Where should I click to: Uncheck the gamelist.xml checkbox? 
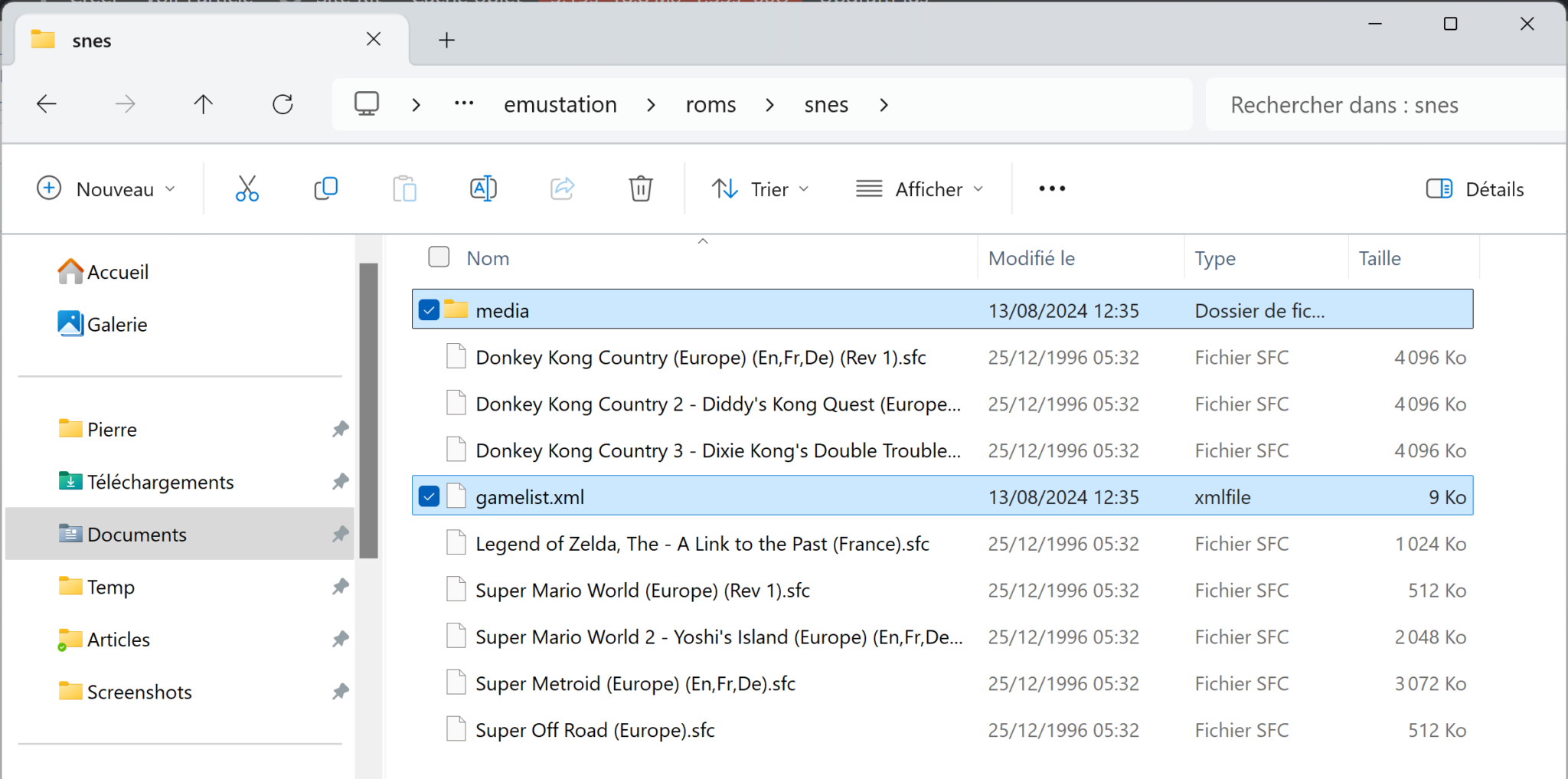click(429, 497)
